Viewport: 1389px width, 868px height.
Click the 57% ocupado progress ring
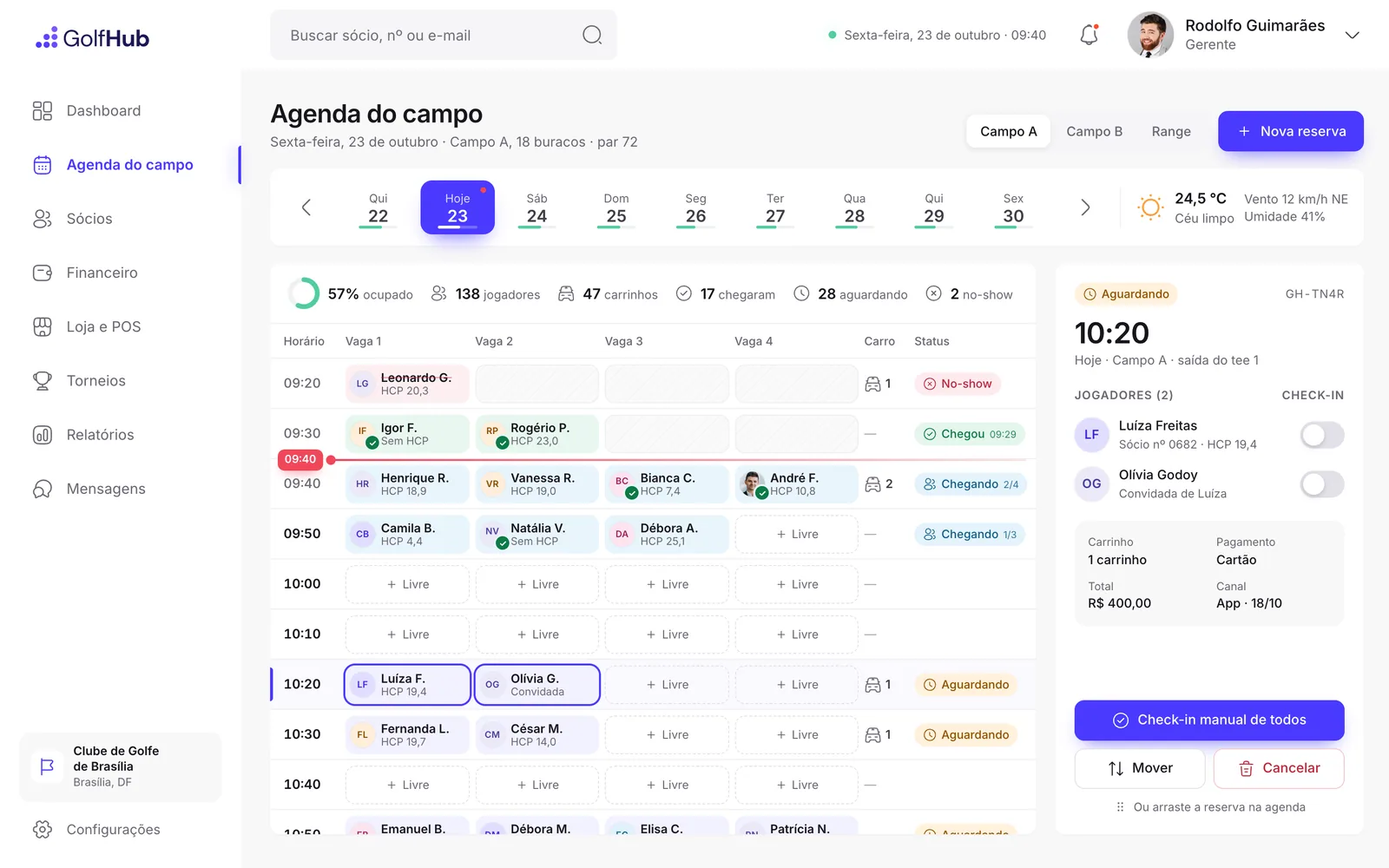[304, 293]
